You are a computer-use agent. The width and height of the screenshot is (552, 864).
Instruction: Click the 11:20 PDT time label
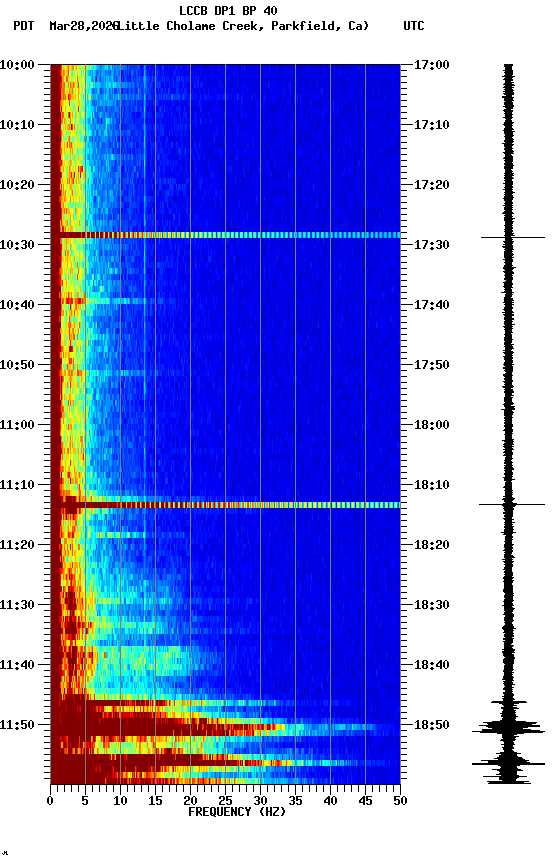click(17, 545)
